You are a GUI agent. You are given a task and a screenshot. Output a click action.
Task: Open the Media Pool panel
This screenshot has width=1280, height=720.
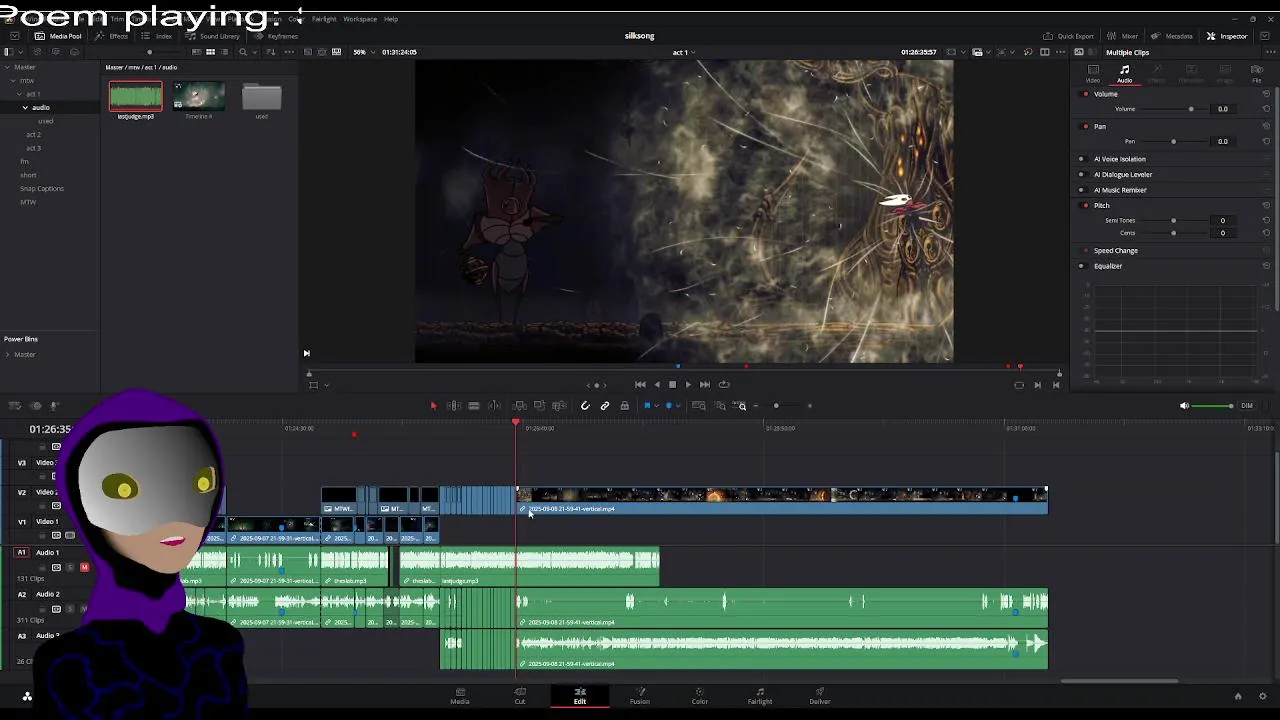click(58, 36)
